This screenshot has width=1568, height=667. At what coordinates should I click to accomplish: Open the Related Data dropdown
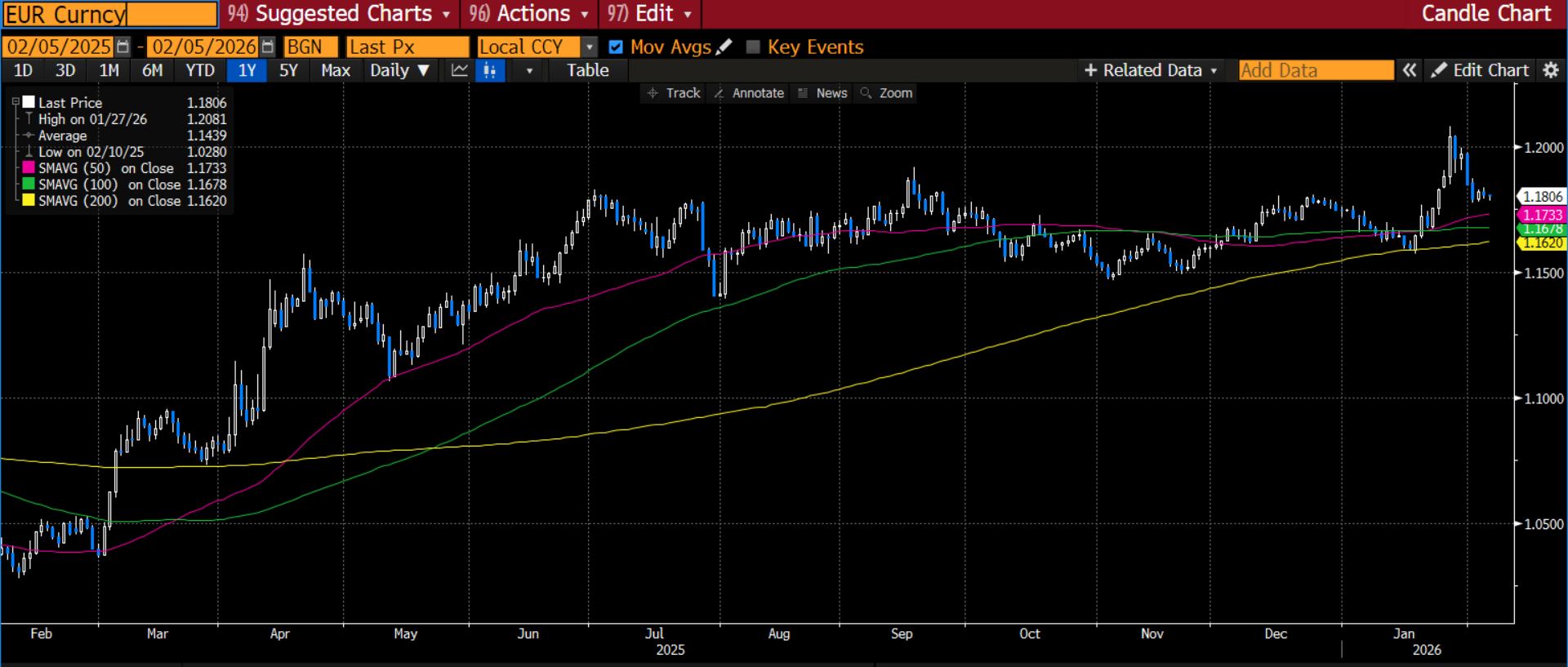point(1151,71)
